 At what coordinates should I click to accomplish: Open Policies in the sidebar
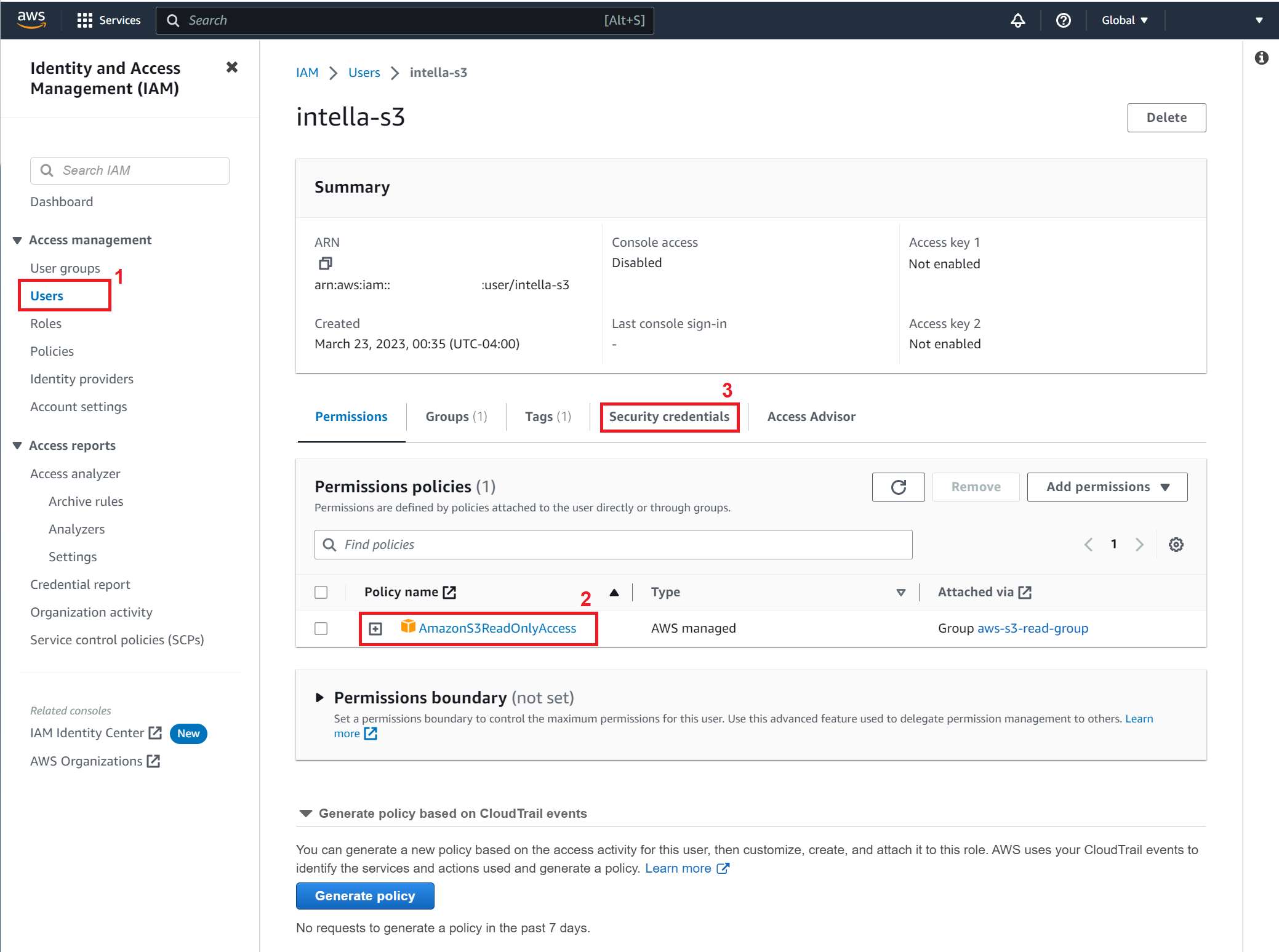pos(52,351)
